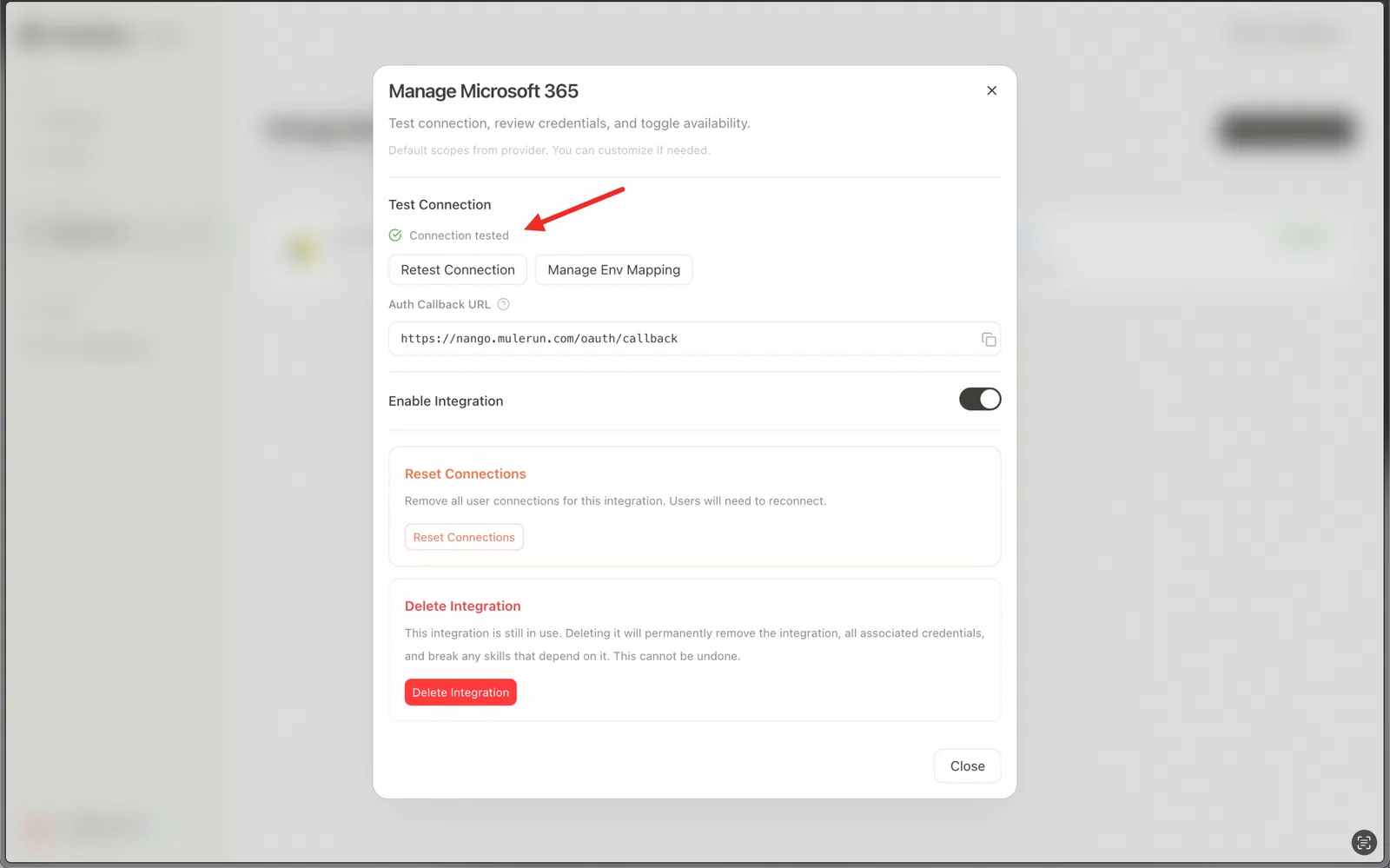The width and height of the screenshot is (1390, 868).
Task: Click the 'Auth Callback URL' label
Action: (x=440, y=304)
